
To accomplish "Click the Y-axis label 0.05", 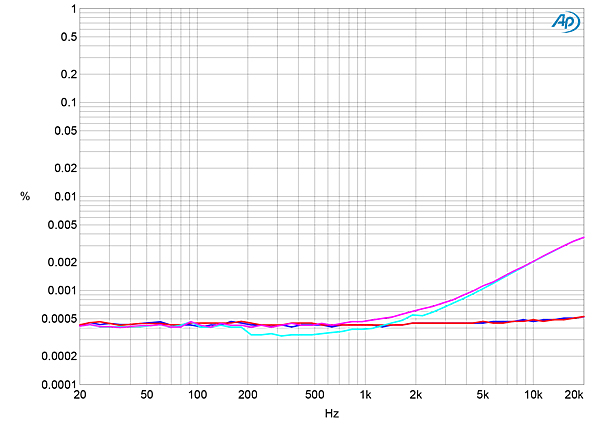I will point(66,131).
